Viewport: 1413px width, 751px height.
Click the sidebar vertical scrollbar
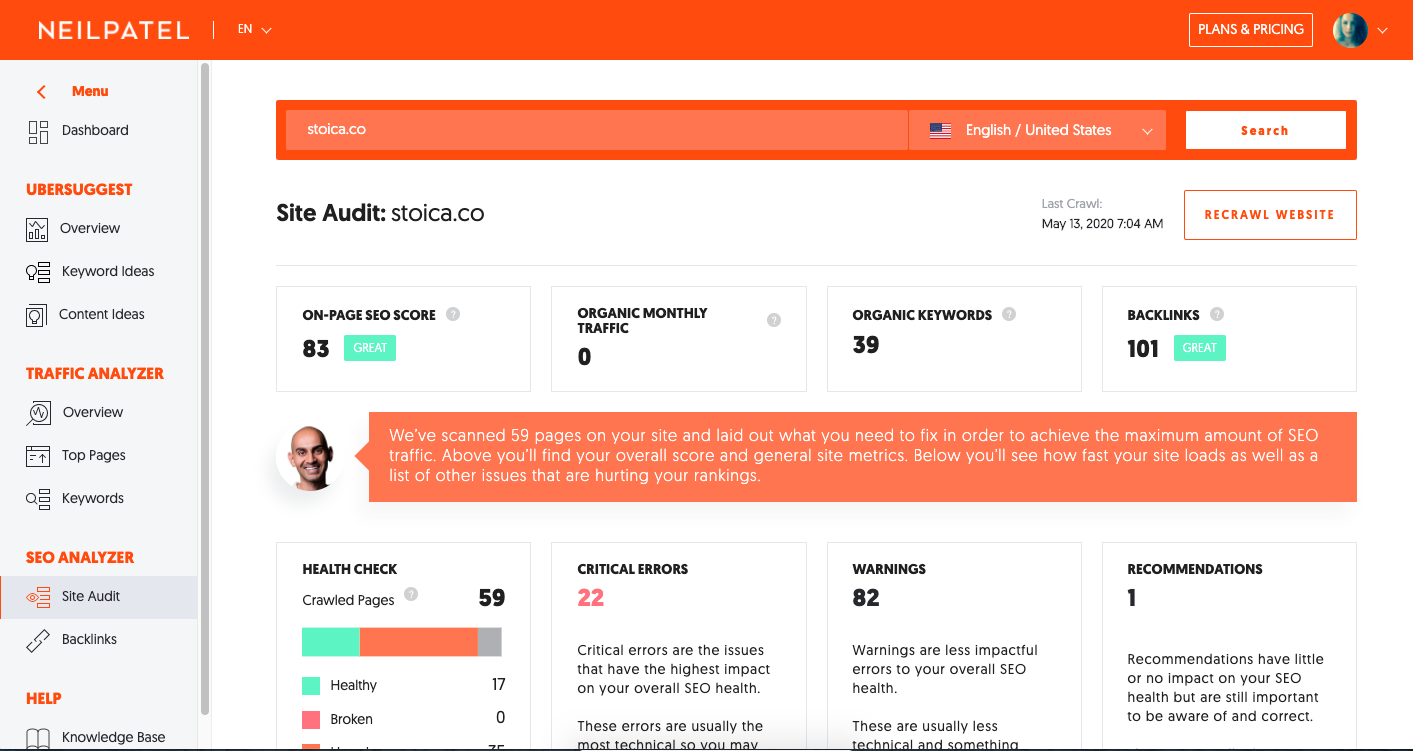pyautogui.click(x=205, y=388)
